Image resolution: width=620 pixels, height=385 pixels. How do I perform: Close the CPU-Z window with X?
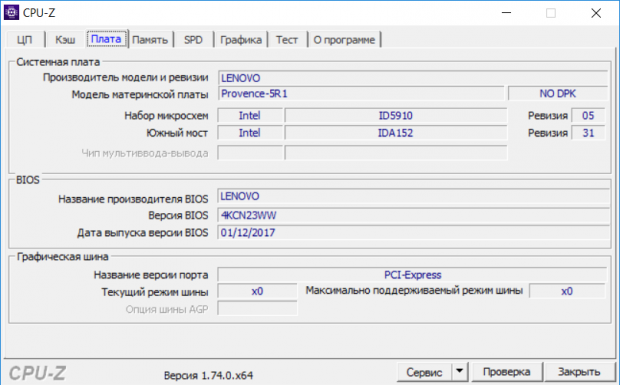(596, 13)
